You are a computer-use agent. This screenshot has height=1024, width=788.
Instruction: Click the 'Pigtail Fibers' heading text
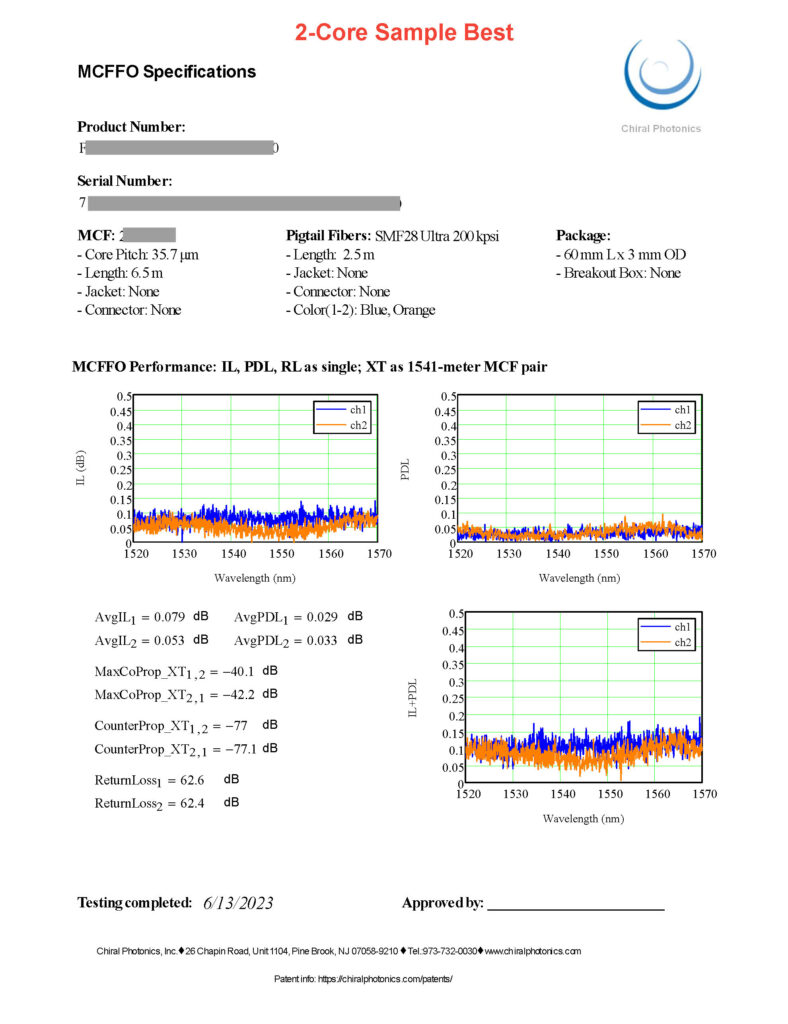(328, 236)
